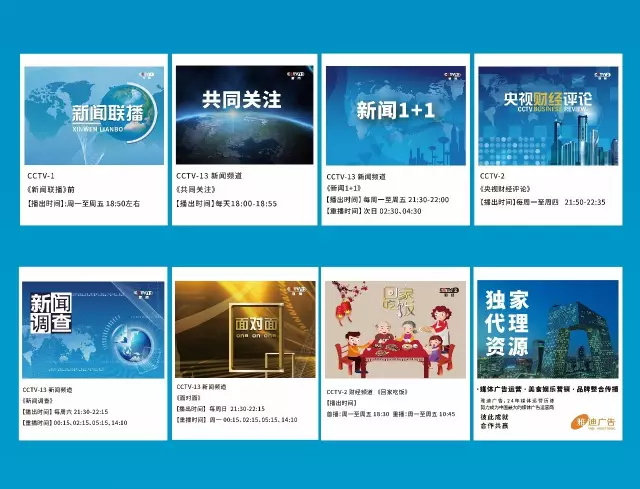Select the "《新闻调查》" title text
This screenshot has width=640, height=489.
(38, 401)
